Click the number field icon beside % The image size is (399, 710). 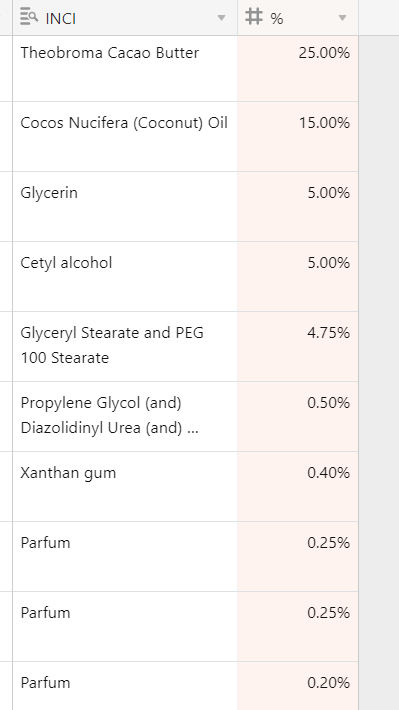coord(254,17)
